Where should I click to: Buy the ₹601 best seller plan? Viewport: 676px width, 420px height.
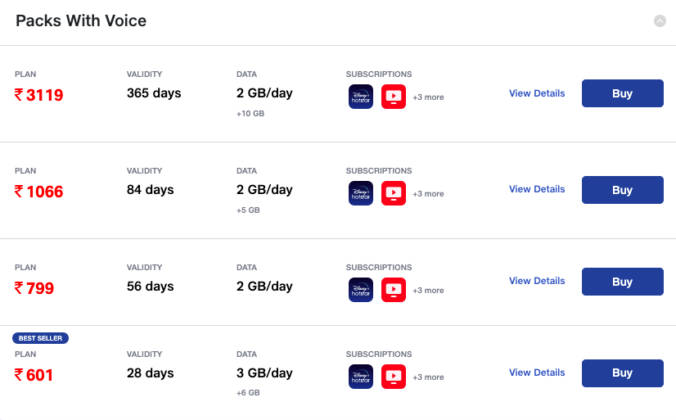tap(622, 373)
